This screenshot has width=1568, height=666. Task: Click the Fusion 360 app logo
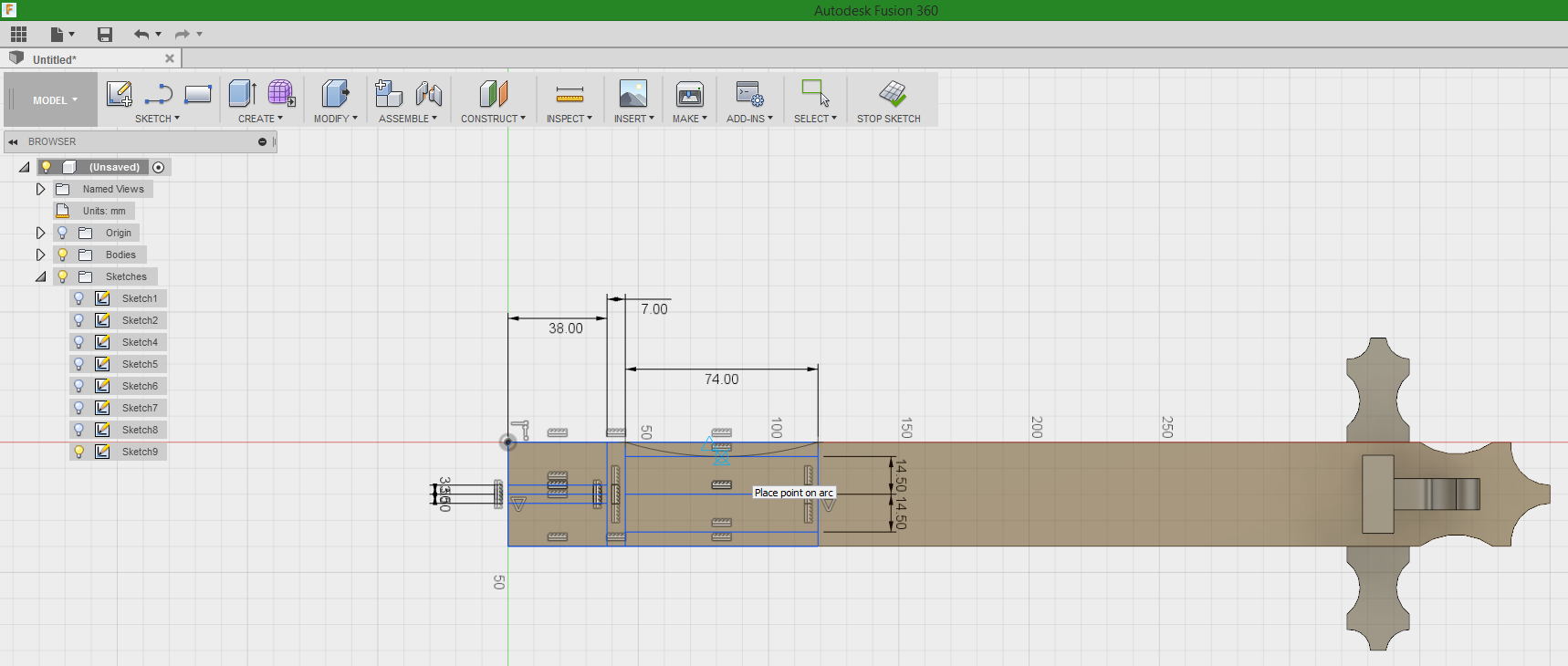coord(9,10)
